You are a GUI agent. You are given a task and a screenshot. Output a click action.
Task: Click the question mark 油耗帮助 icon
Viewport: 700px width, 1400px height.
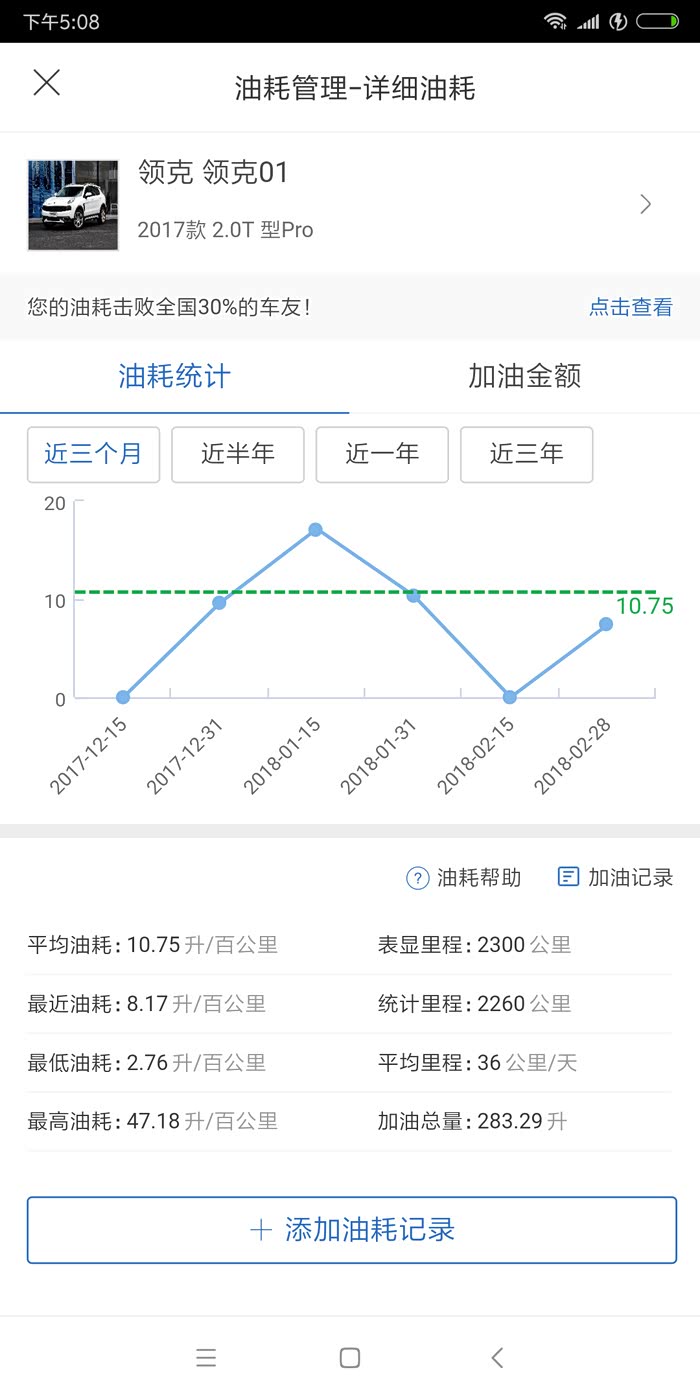[x=417, y=878]
